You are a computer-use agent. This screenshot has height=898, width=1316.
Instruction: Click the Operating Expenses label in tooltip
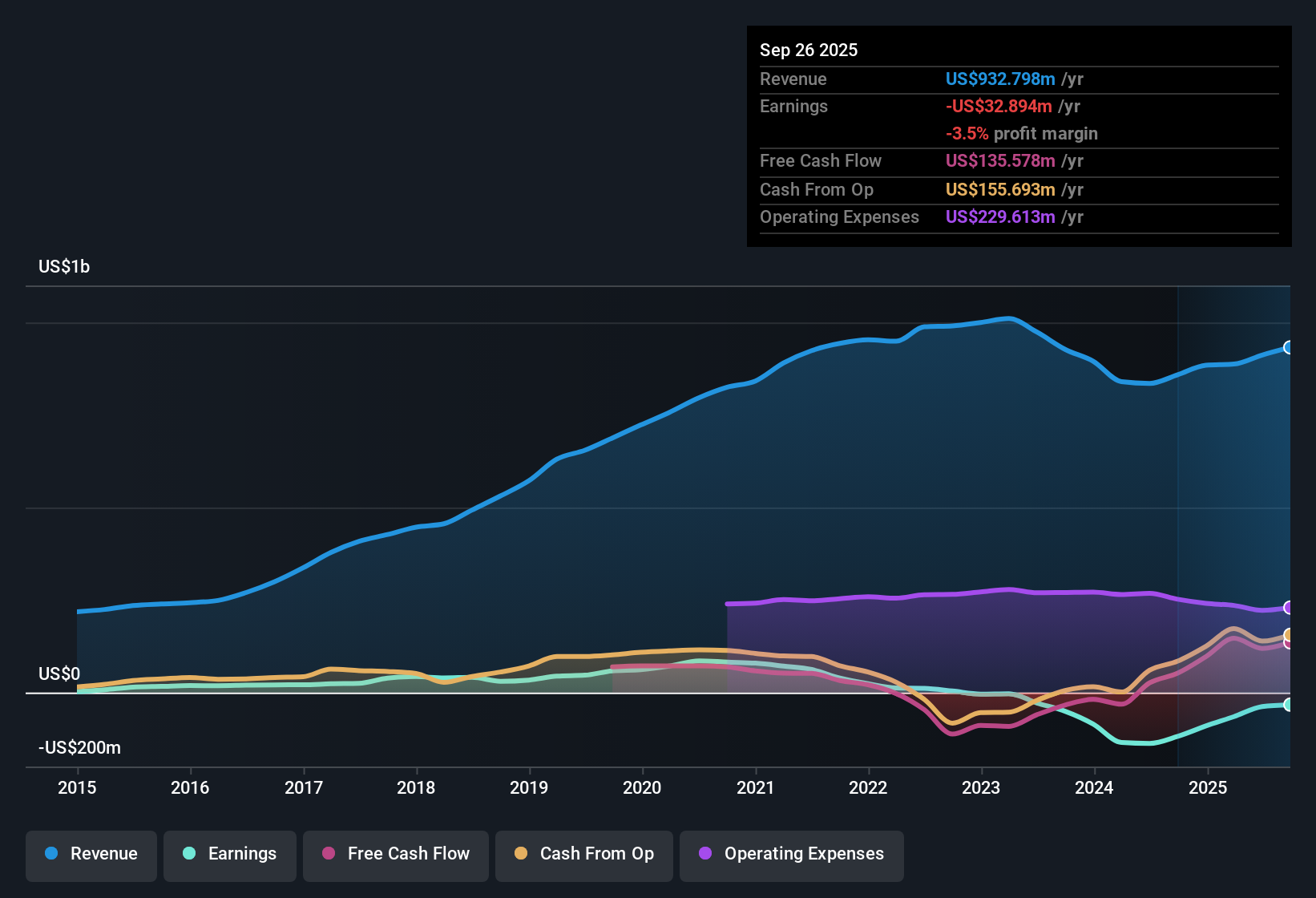(x=839, y=216)
